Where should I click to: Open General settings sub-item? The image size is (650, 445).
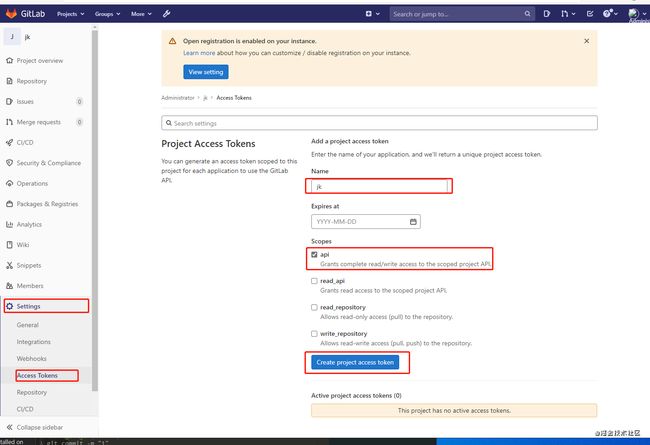point(27,325)
